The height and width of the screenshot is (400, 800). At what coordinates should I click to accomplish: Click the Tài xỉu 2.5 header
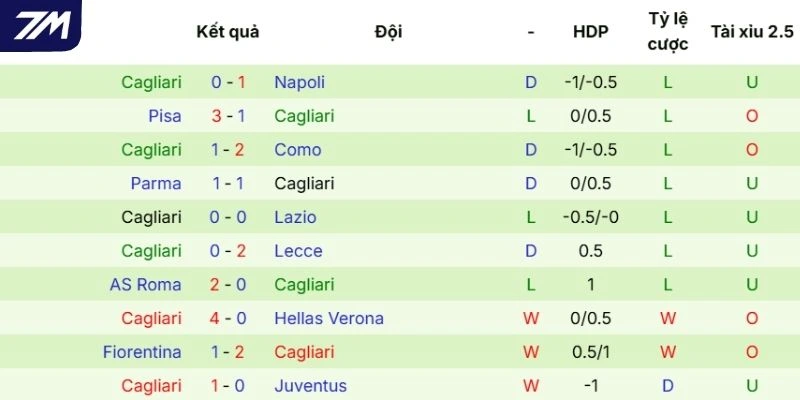pos(751,32)
